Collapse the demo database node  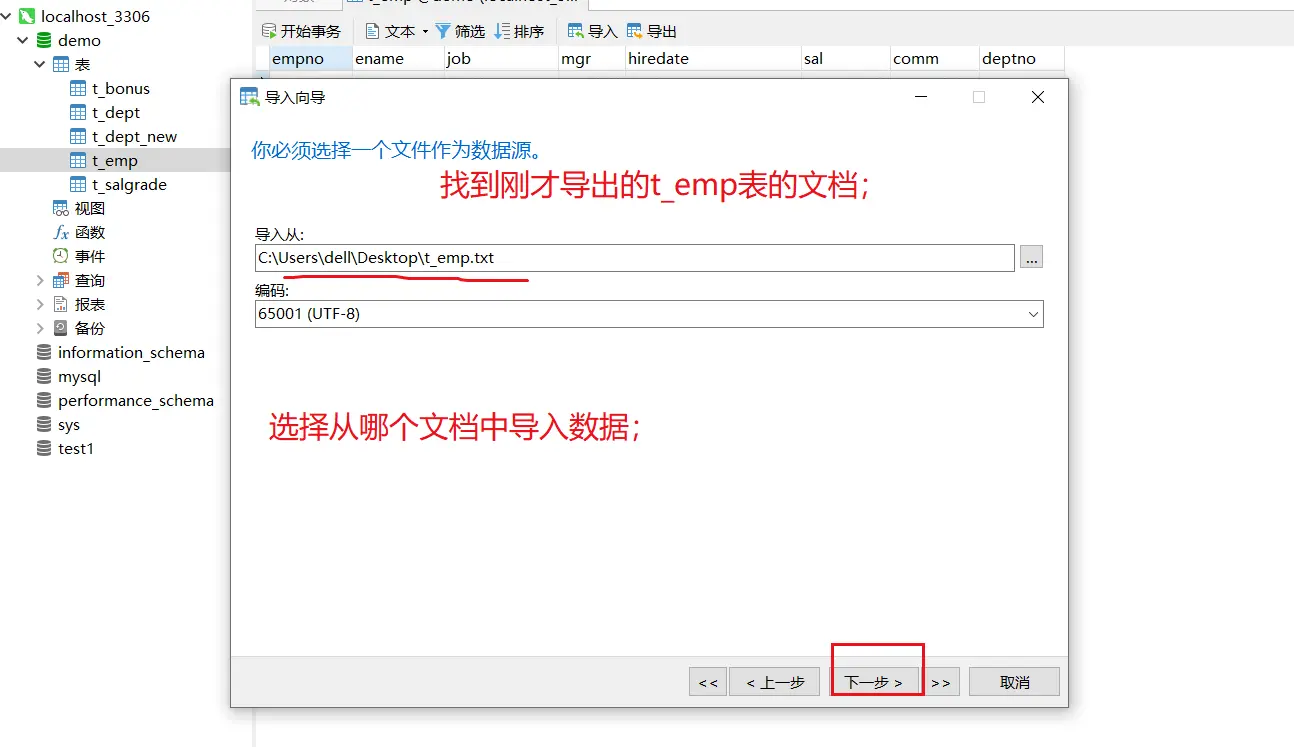23,41
